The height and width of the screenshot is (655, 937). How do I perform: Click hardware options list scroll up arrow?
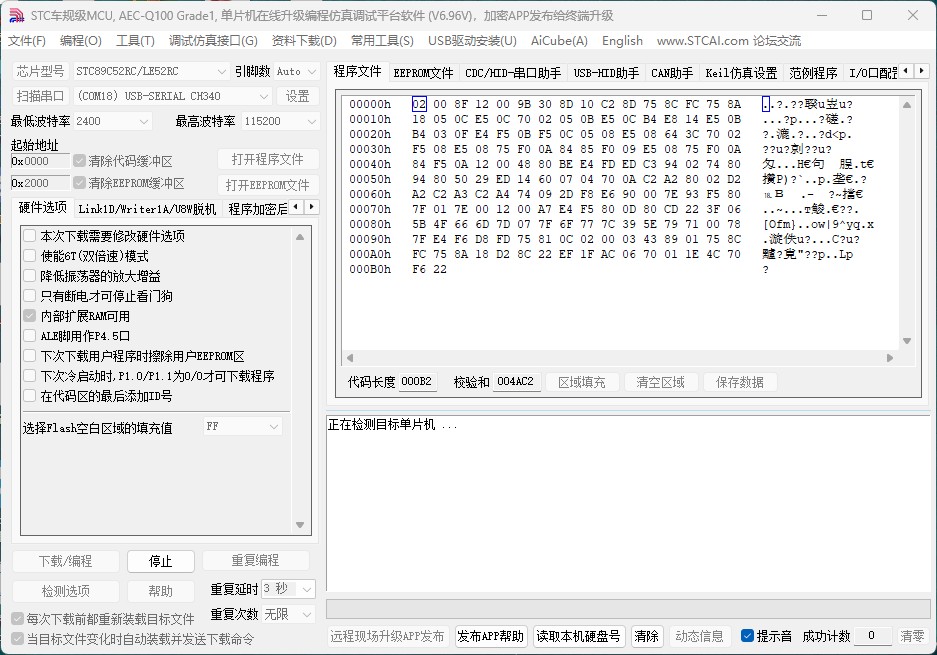[x=300, y=237]
